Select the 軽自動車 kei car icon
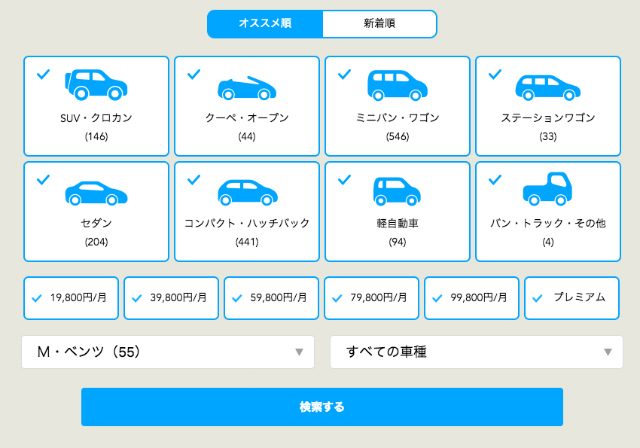640x448 pixels. point(397,191)
